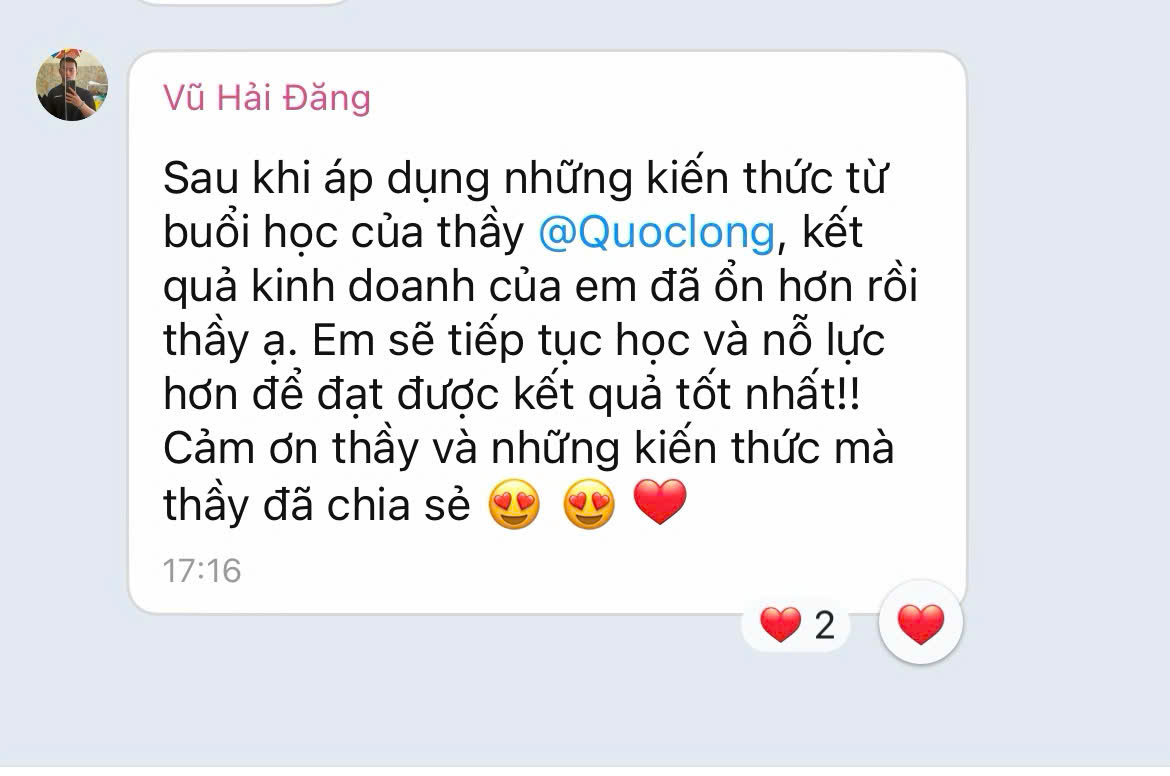This screenshot has height=776, width=1170.
Task: Click the first heart-eyes emoji in message
Action: (514, 504)
